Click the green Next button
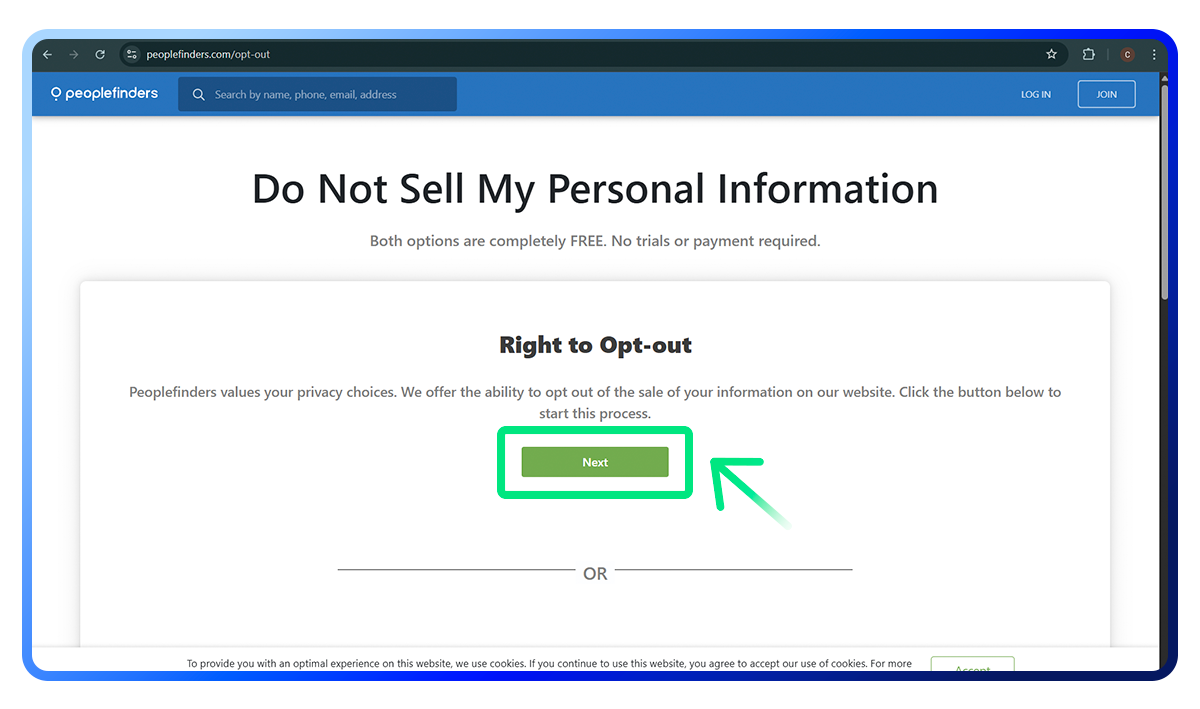This screenshot has height=709, width=1200. pos(595,462)
